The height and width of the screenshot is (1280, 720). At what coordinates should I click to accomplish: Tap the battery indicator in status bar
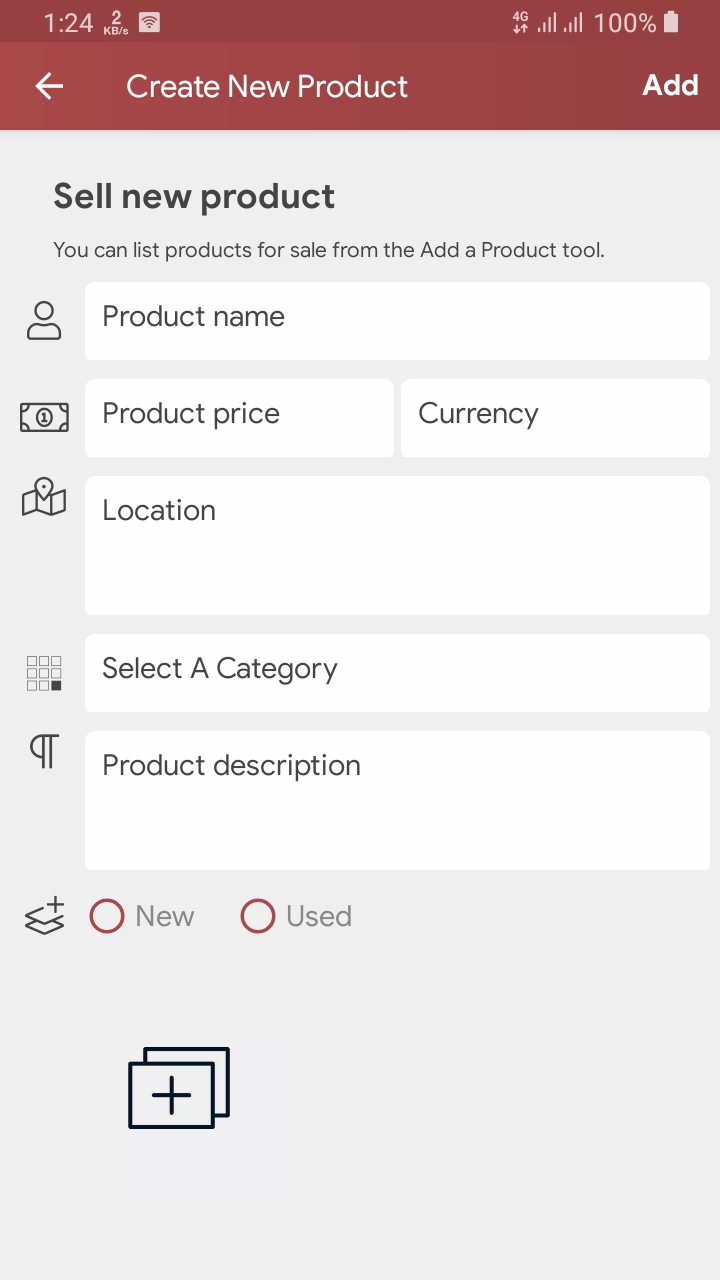click(x=671, y=22)
